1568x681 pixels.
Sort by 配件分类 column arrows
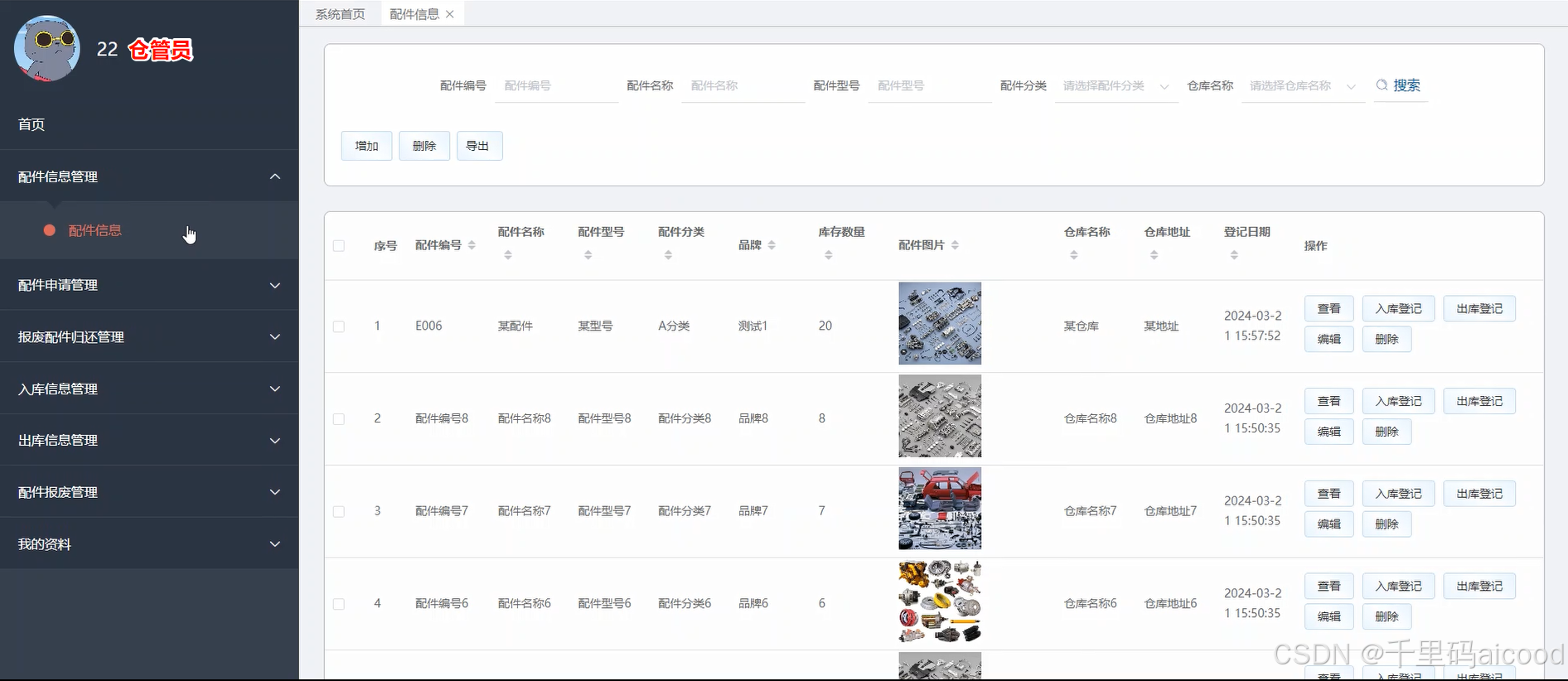click(x=668, y=255)
